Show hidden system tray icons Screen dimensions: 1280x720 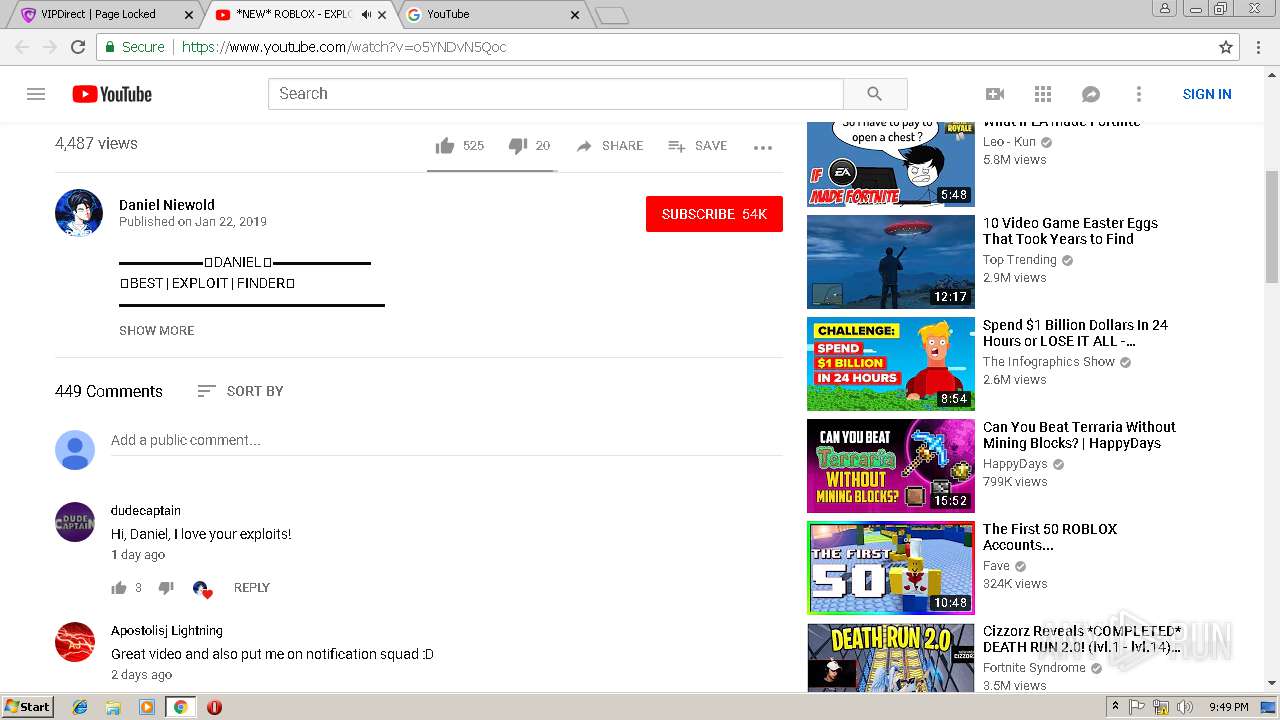tap(1115, 707)
